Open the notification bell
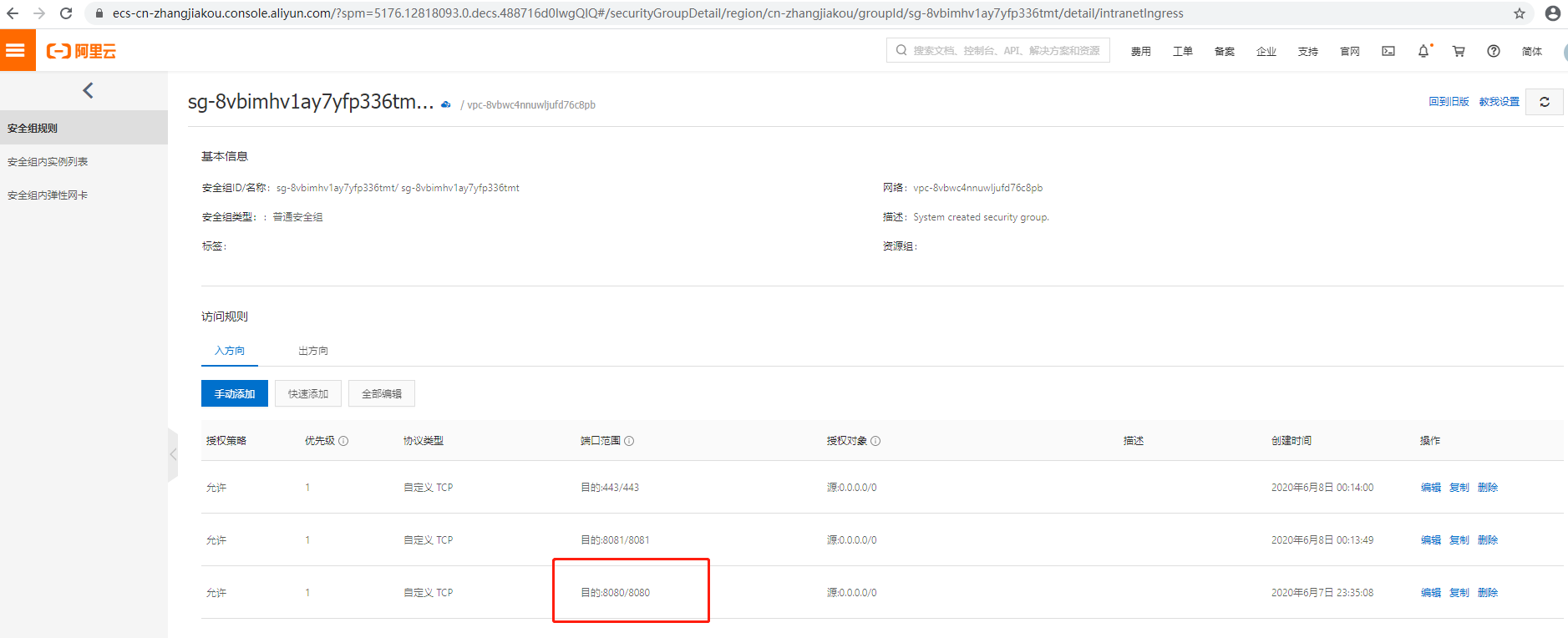 (x=1424, y=51)
